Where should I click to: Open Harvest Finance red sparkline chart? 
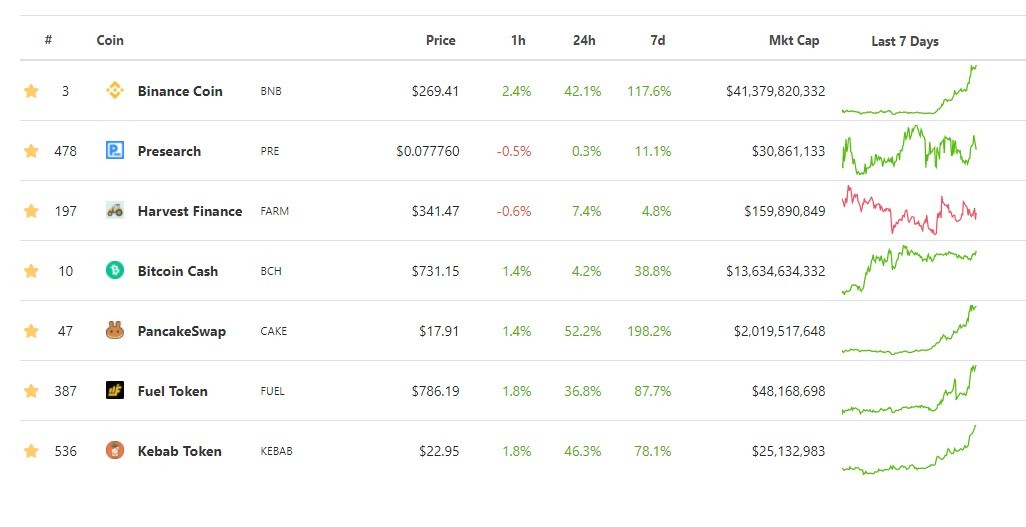point(909,210)
